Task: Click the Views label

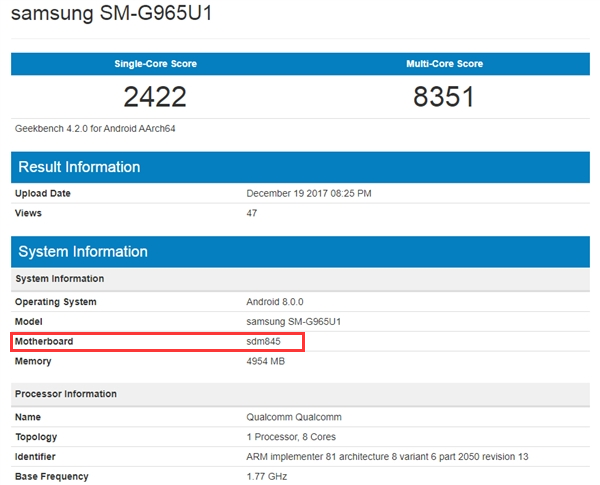Action: click(x=28, y=213)
